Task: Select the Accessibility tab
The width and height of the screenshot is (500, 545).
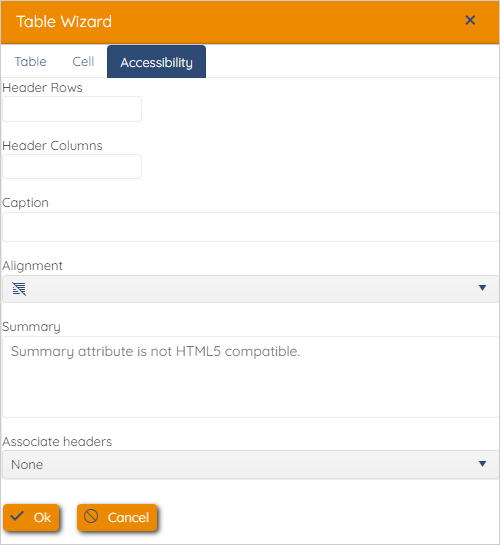Action: (156, 62)
